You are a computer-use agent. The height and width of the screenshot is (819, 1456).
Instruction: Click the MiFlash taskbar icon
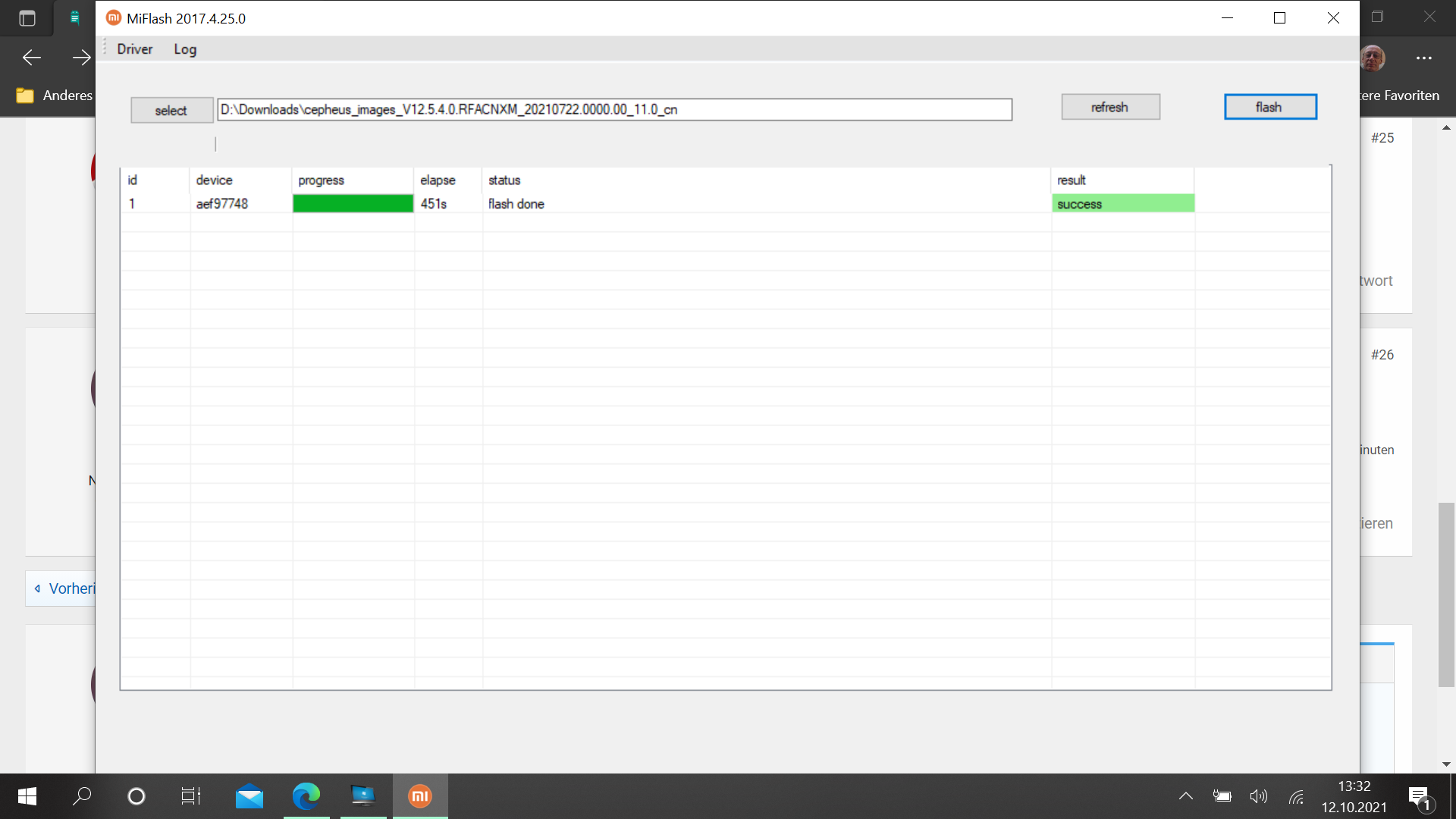pos(420,796)
